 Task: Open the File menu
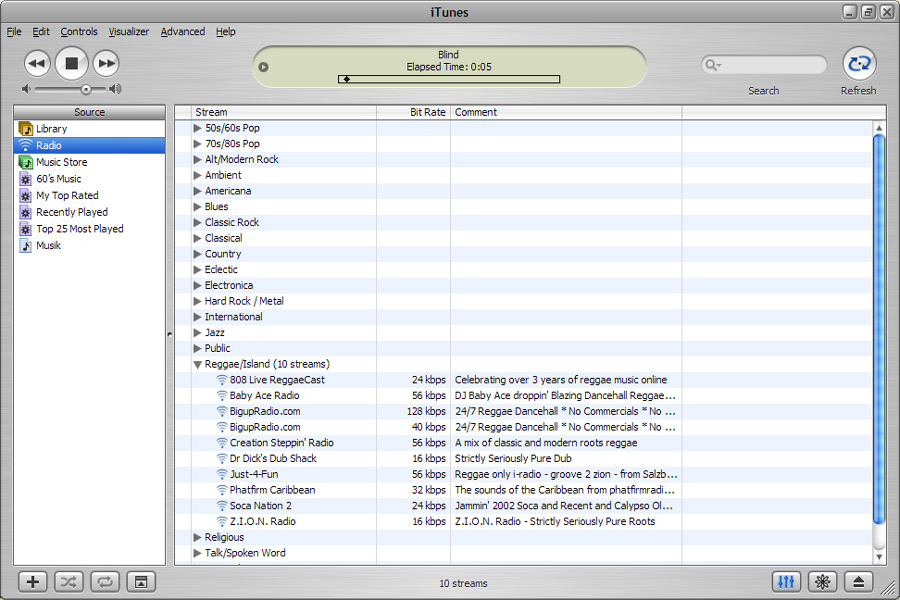[x=14, y=32]
